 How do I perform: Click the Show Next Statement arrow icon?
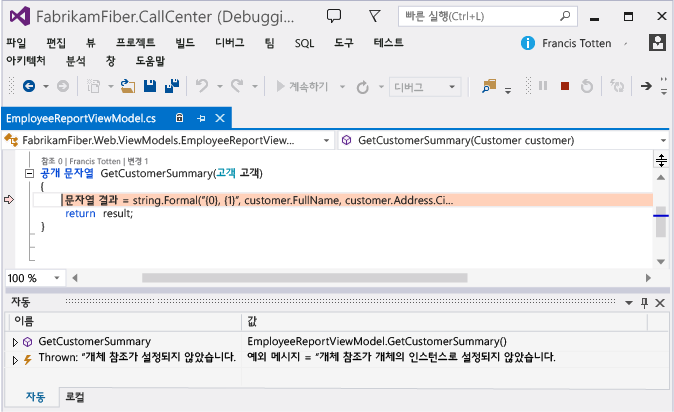point(646,86)
